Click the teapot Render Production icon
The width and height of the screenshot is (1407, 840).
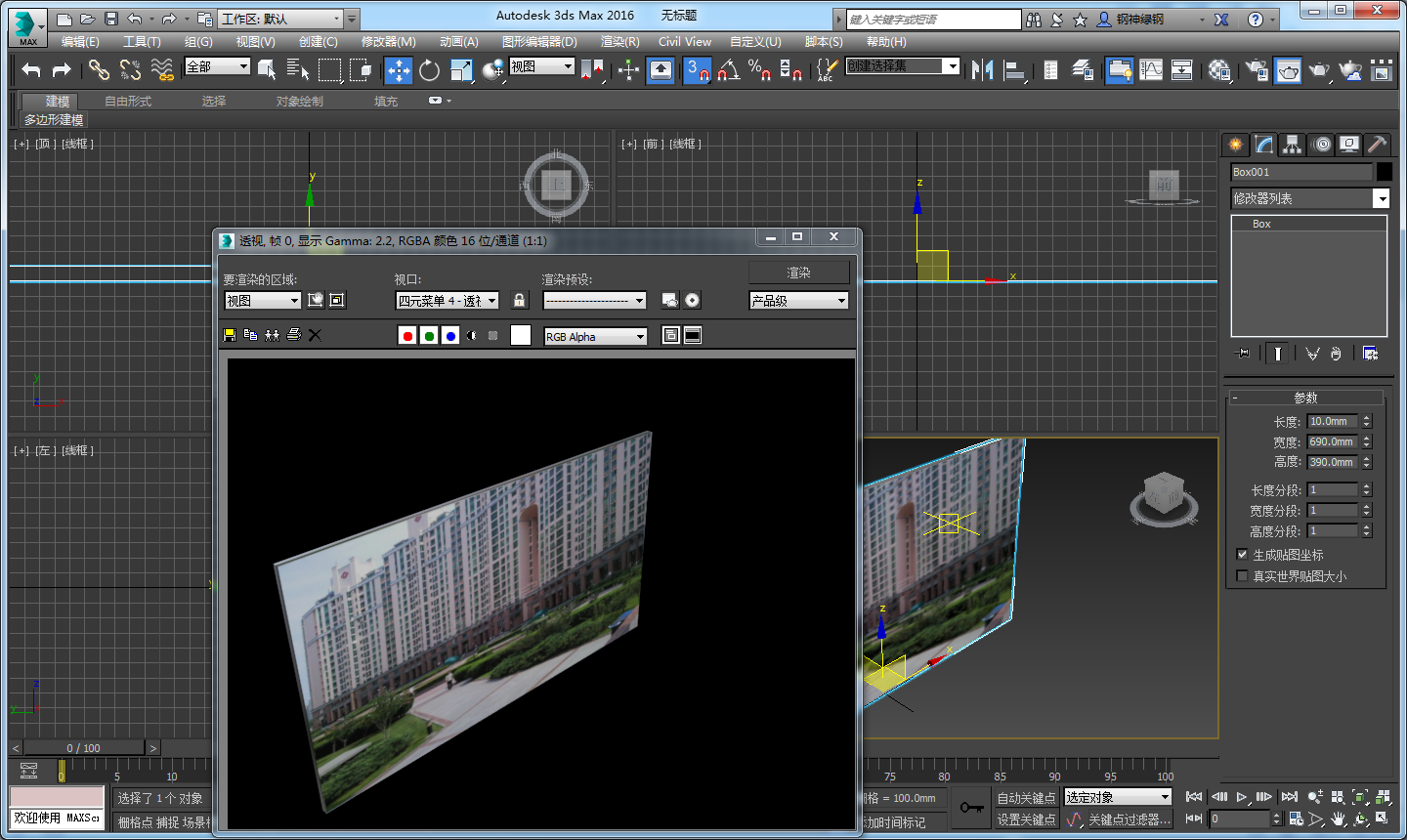(1319, 69)
